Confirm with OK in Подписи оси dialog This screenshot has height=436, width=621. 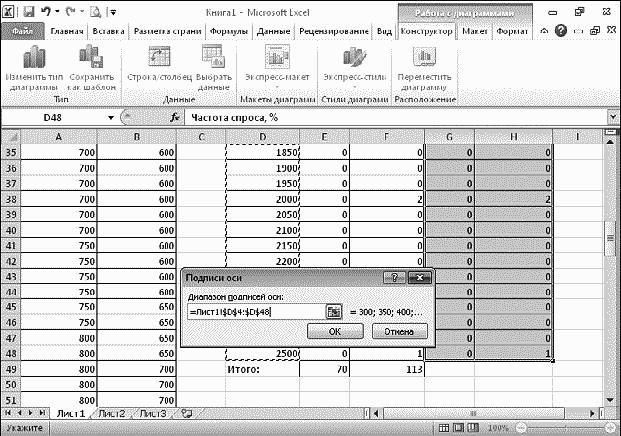tap(335, 331)
